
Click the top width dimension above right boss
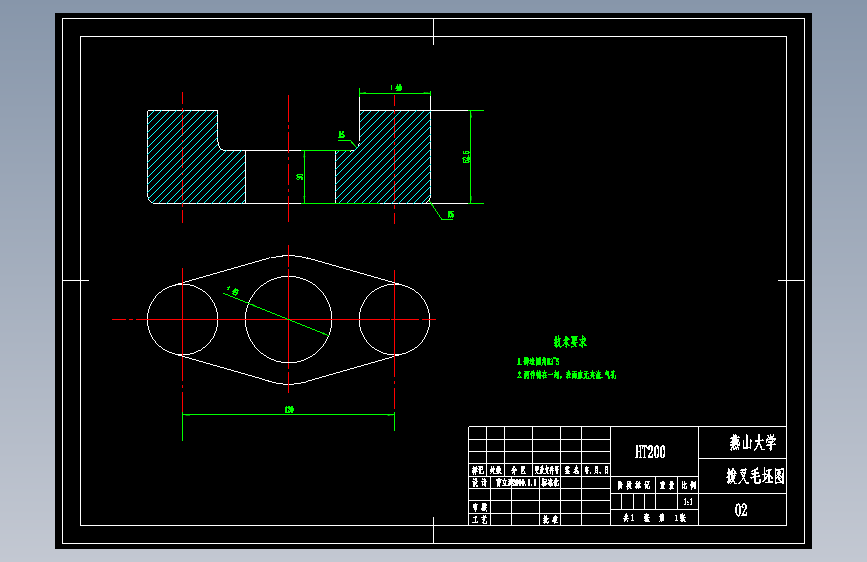point(396,87)
